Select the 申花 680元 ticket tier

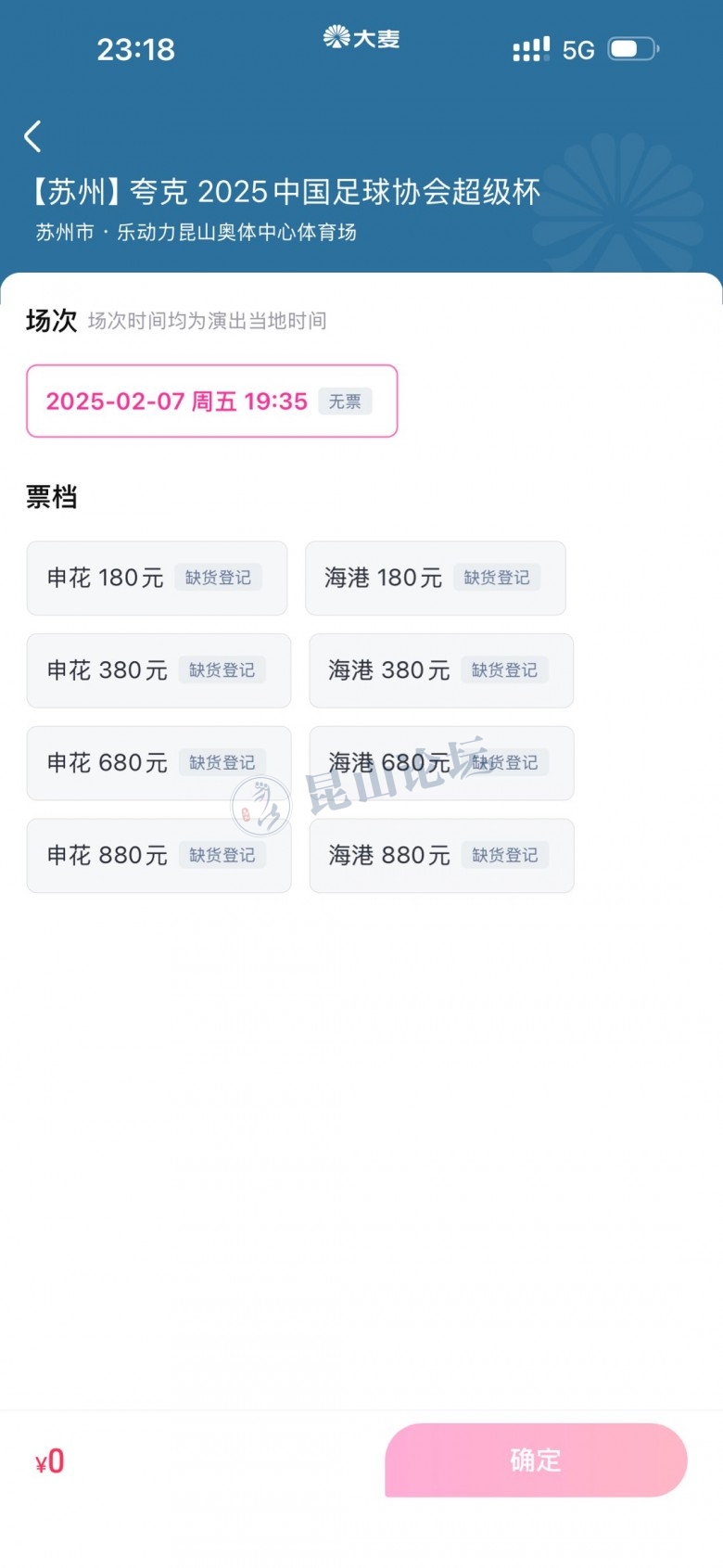[159, 763]
